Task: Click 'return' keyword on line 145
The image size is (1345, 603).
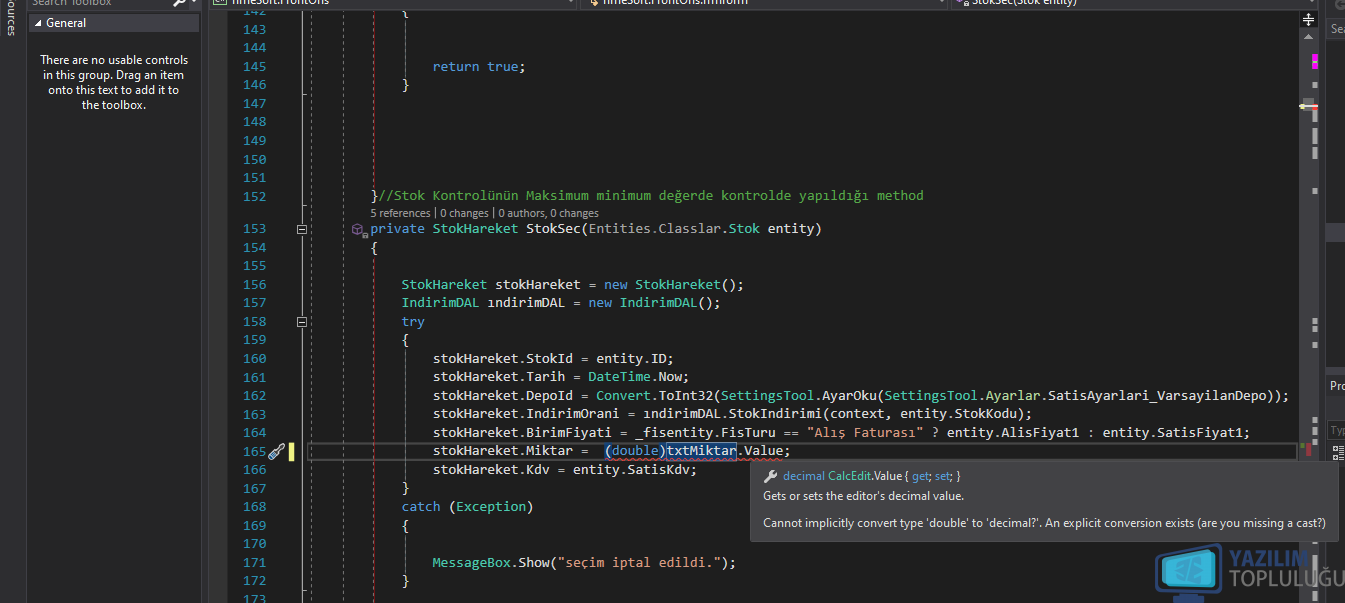Action: [456, 67]
